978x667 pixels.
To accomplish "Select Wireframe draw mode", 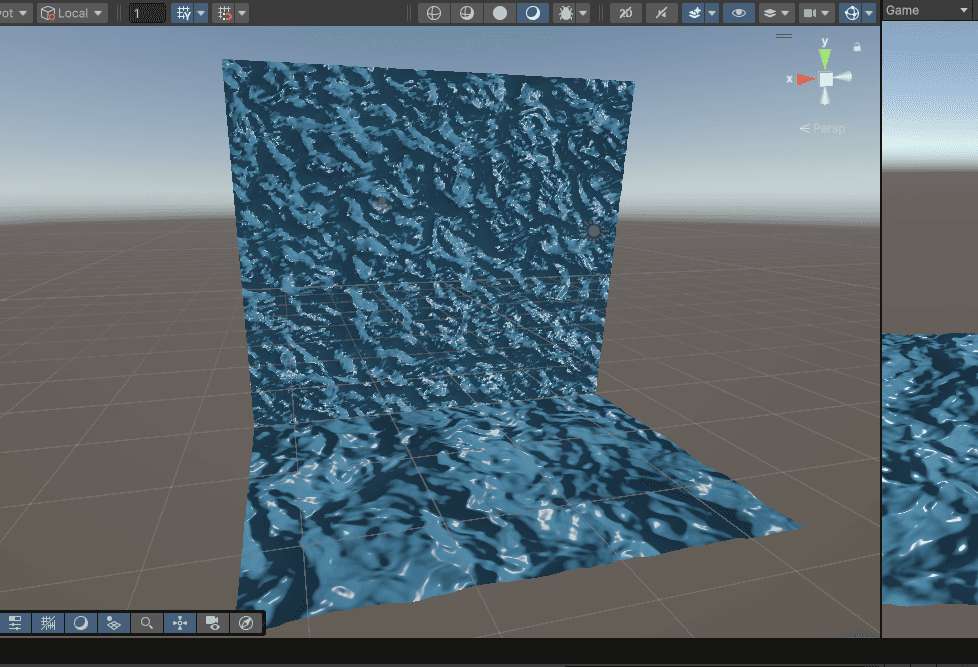I will point(434,13).
